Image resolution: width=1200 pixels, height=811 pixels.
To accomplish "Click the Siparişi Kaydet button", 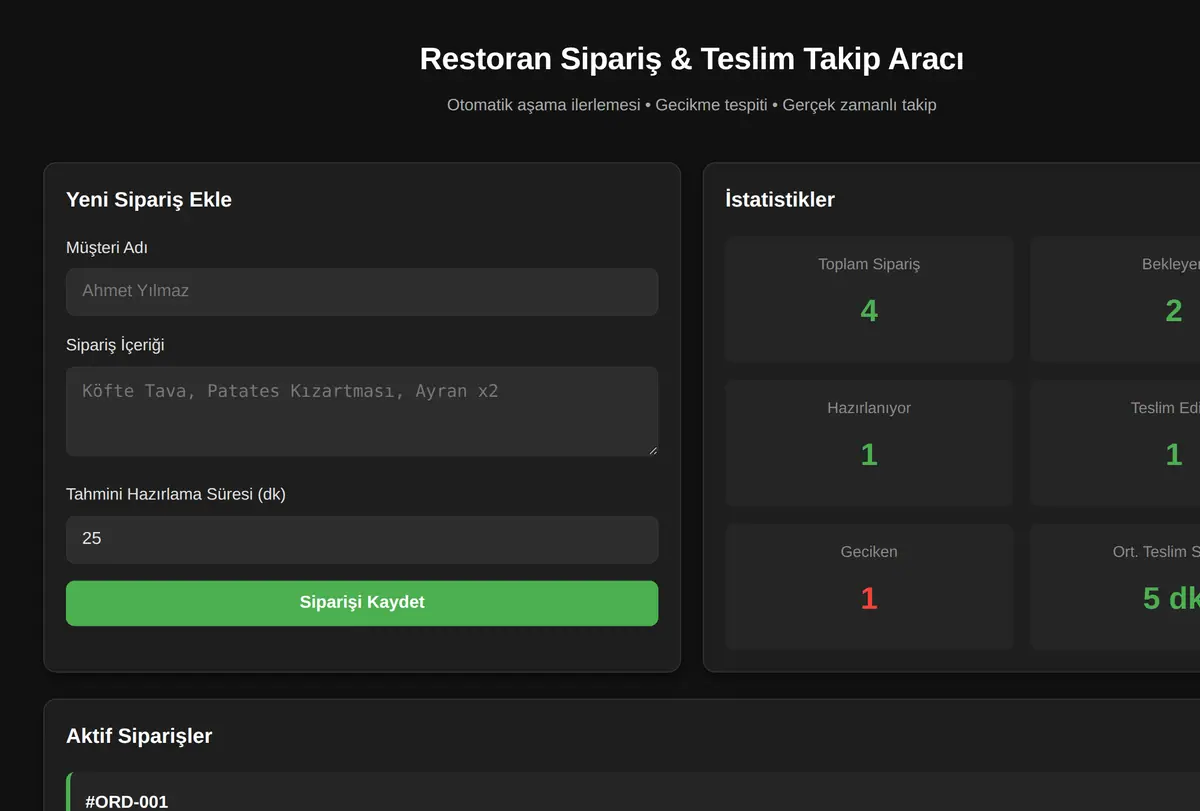I will [362, 603].
